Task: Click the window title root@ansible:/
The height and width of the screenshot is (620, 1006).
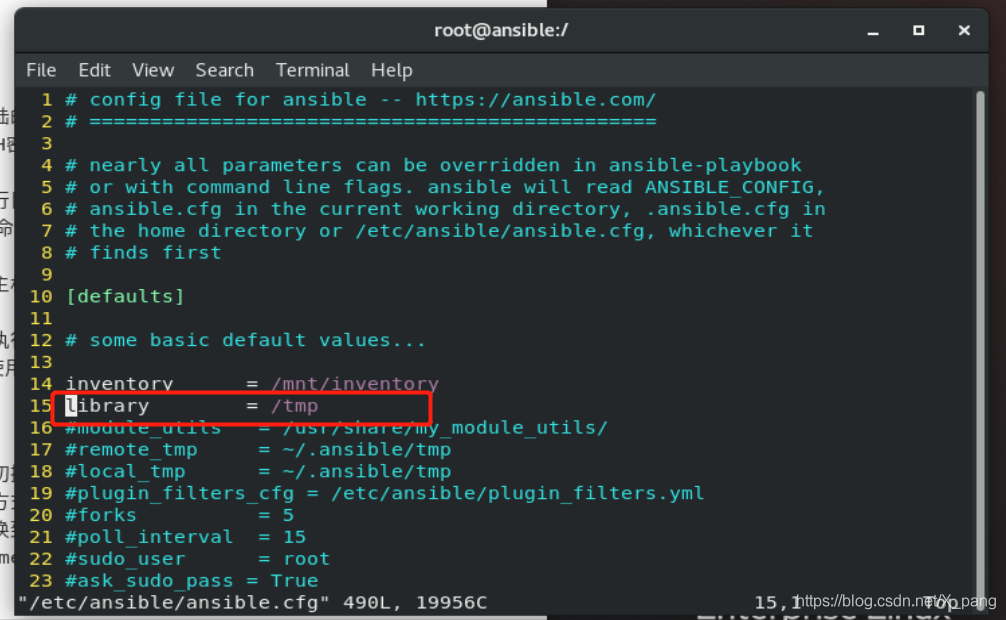Action: point(501,30)
